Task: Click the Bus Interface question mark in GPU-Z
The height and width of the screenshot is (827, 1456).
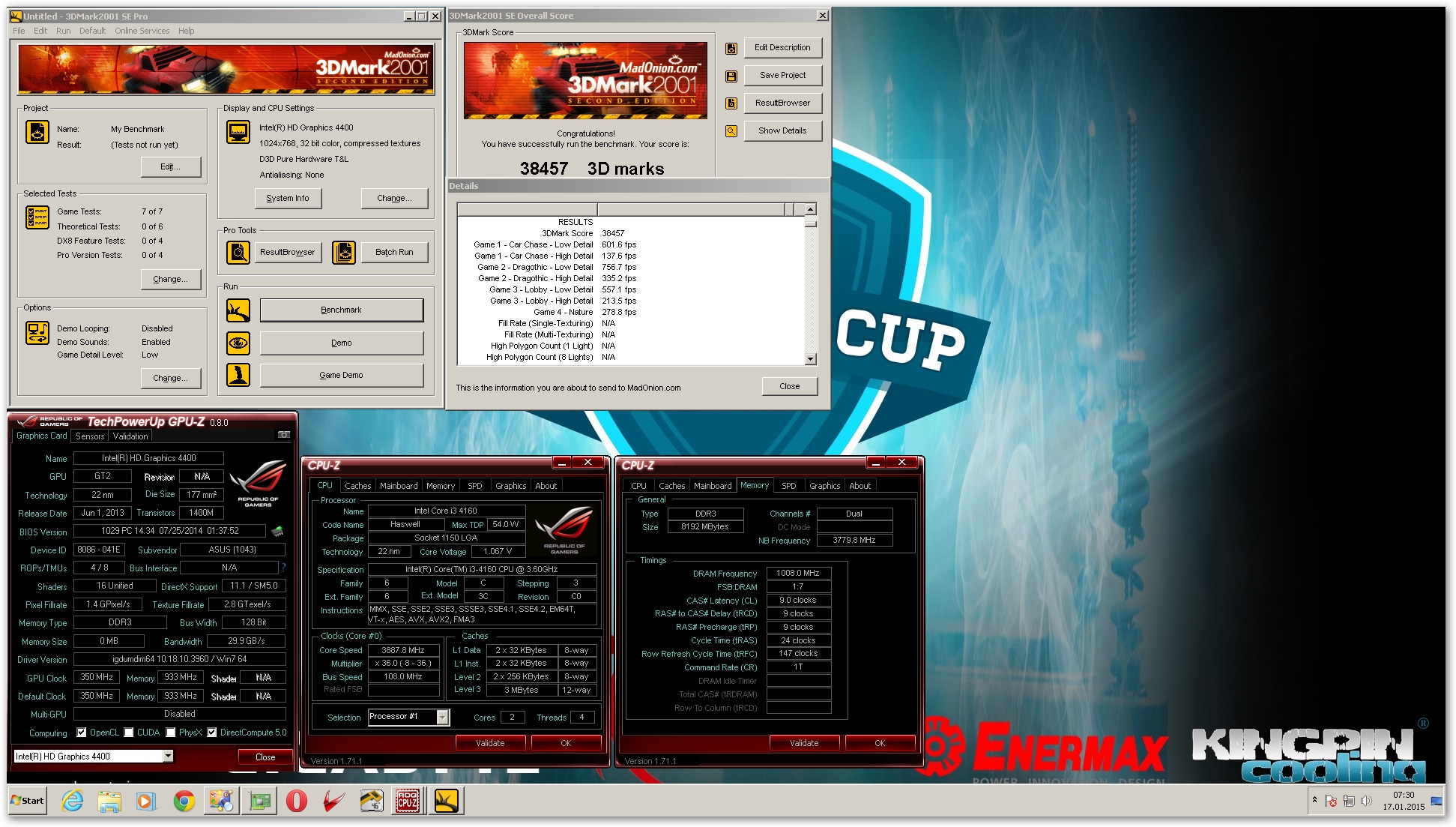Action: click(x=283, y=568)
